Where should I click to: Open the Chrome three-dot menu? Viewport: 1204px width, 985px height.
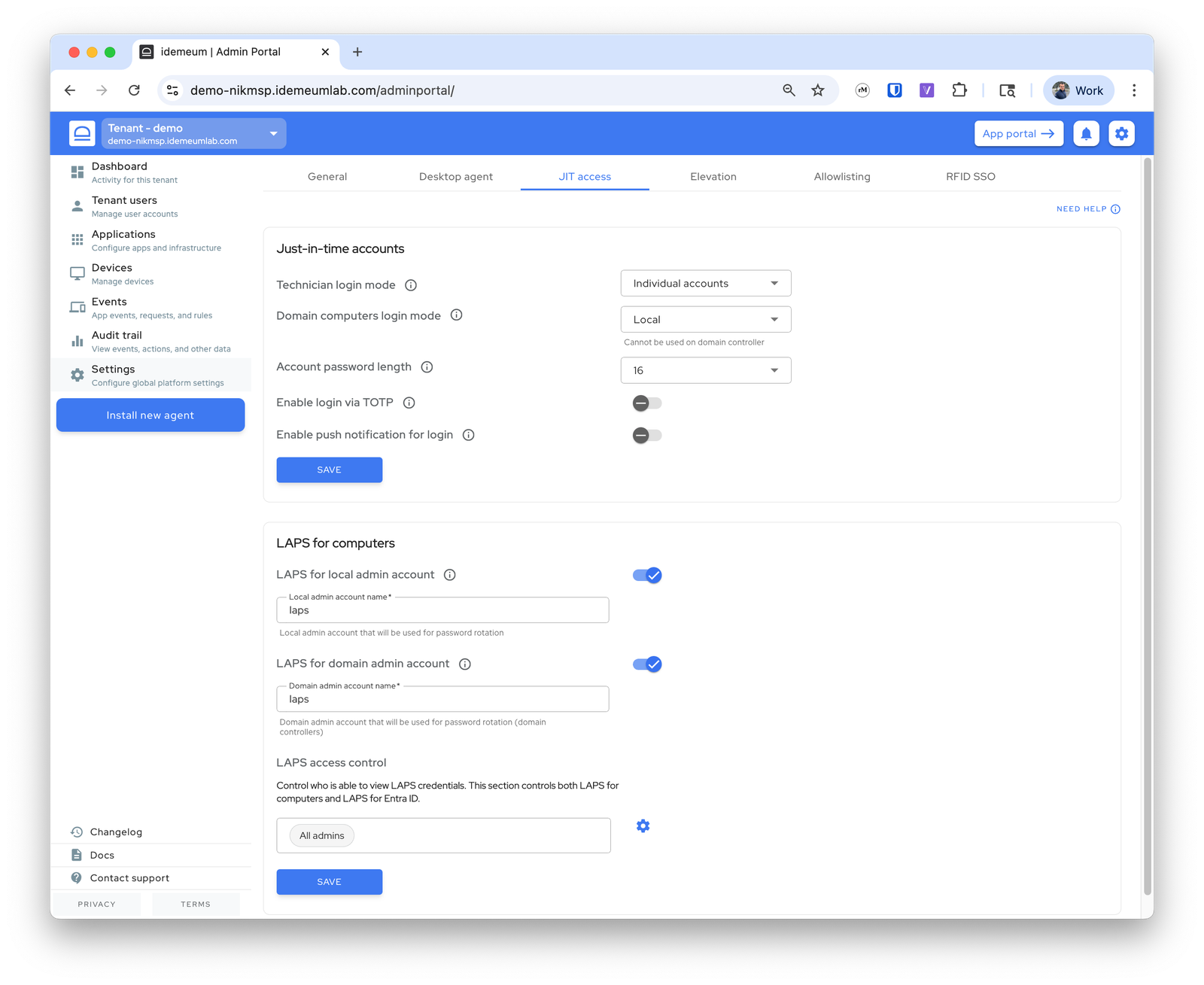(1134, 90)
